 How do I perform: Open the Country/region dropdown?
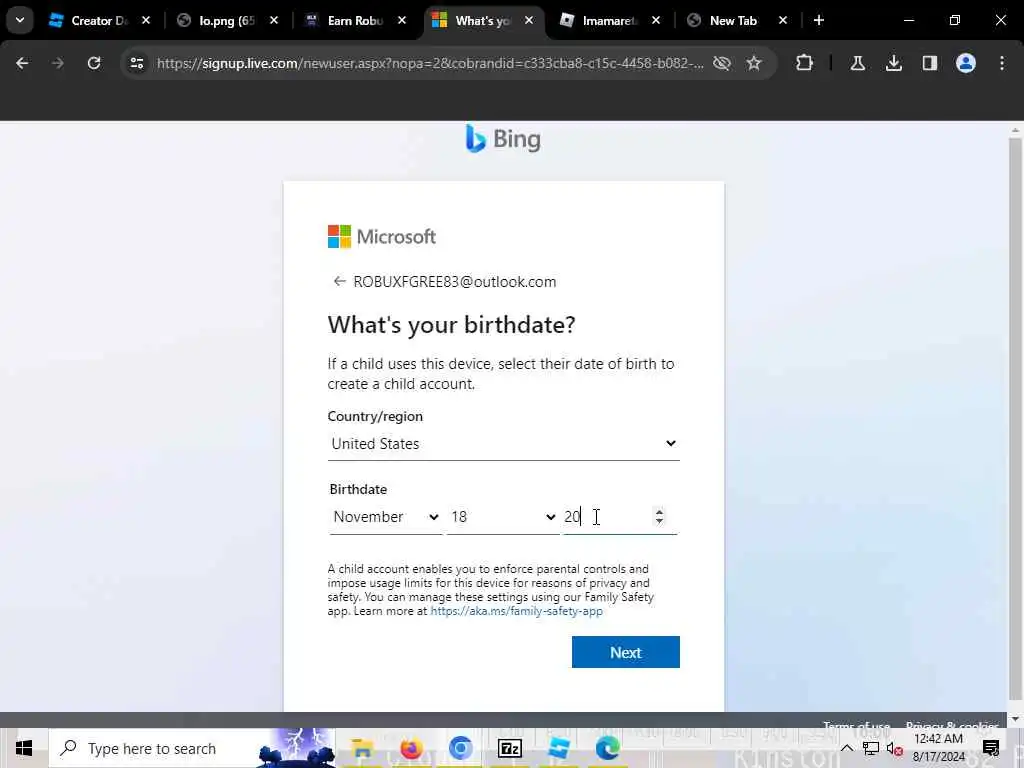click(x=504, y=444)
